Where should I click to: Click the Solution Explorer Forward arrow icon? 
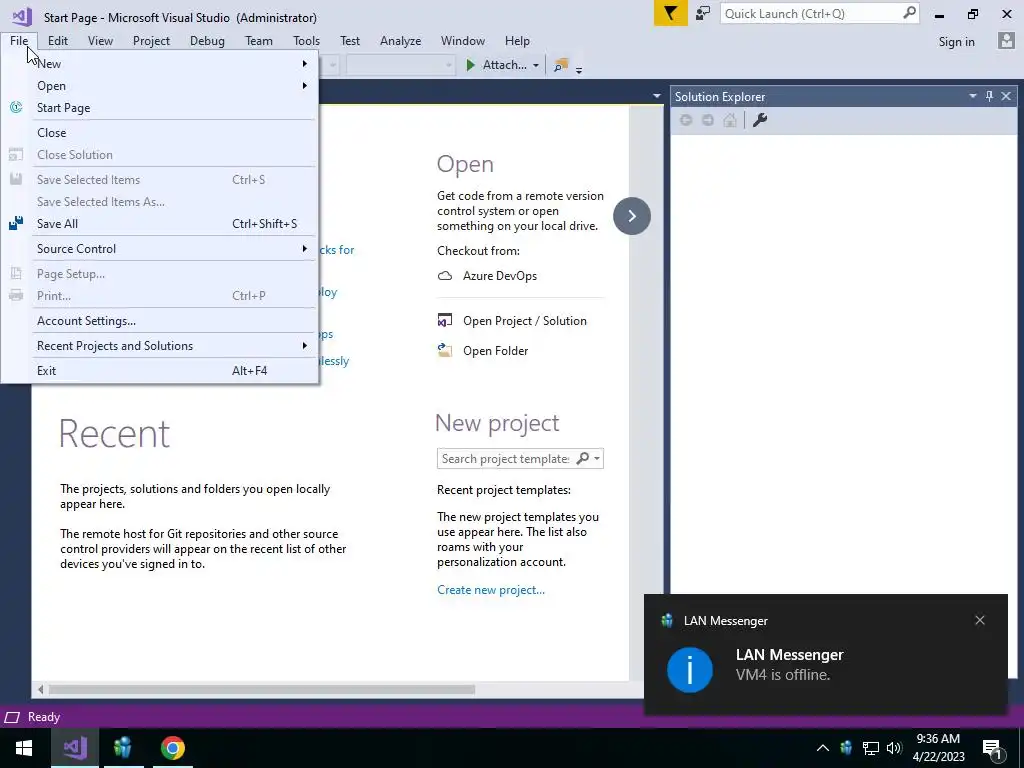coord(708,120)
